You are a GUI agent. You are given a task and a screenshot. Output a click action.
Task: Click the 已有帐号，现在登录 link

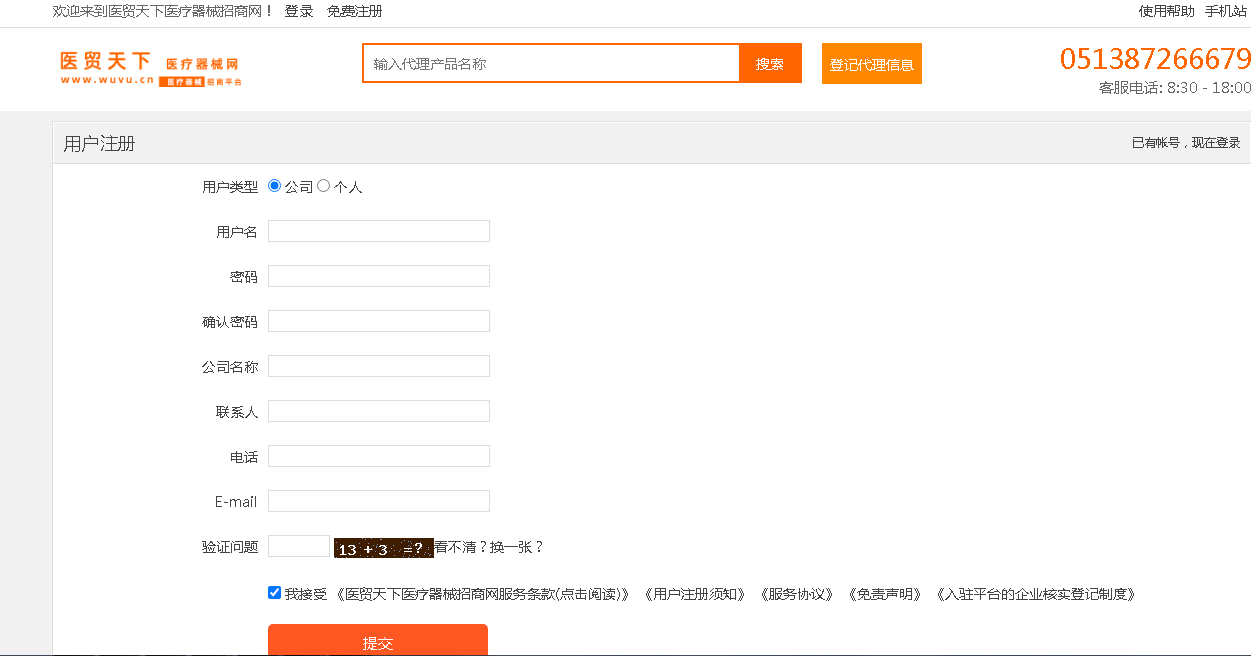pyautogui.click(x=1185, y=143)
